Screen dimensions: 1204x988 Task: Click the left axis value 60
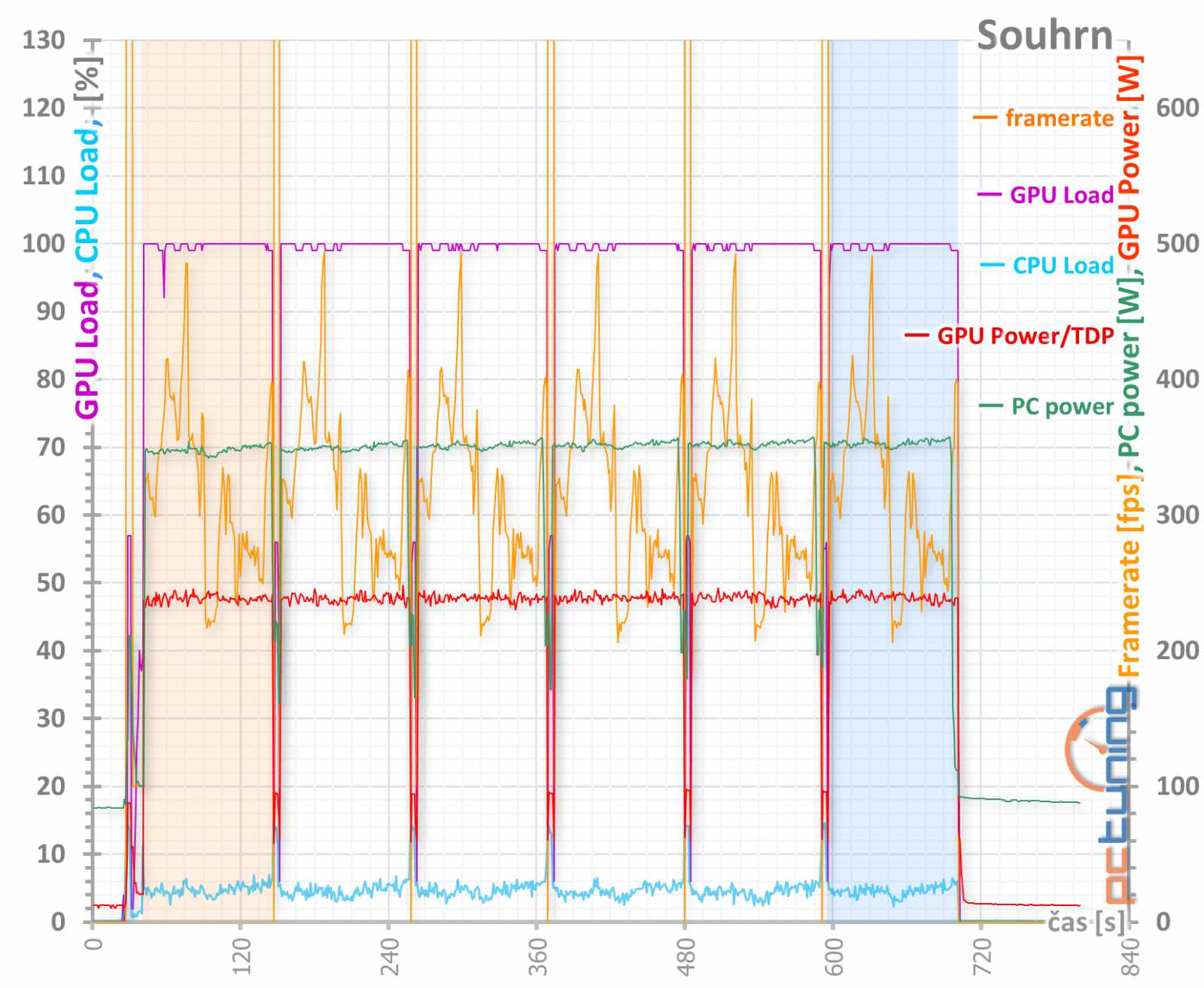pos(51,515)
